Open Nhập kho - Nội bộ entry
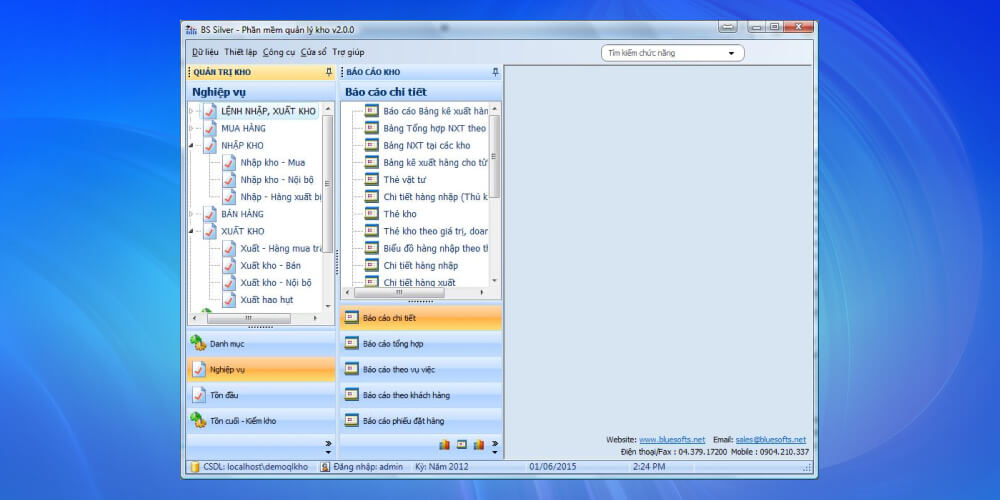 click(x=277, y=180)
